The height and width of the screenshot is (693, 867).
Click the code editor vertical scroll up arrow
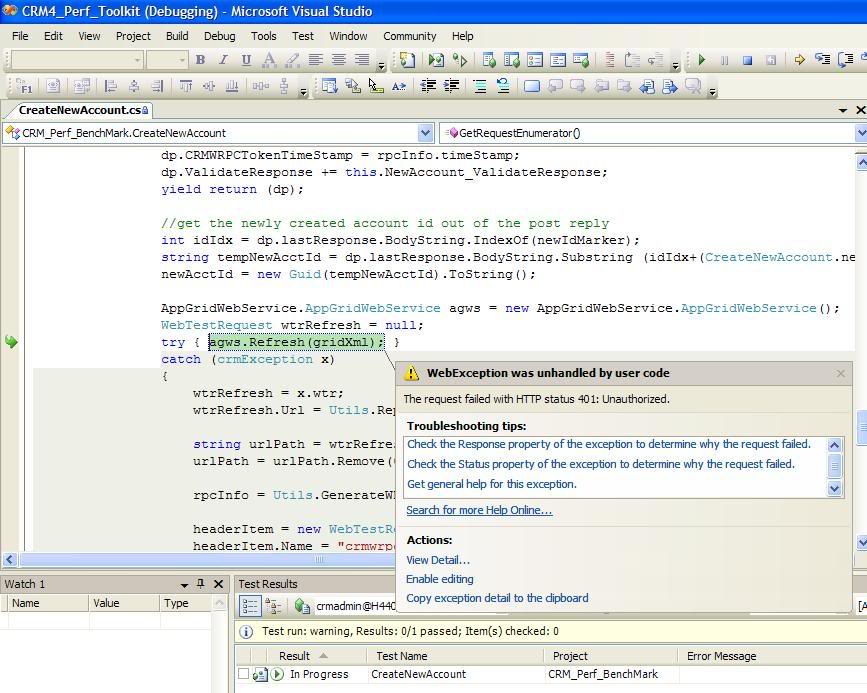[861, 161]
